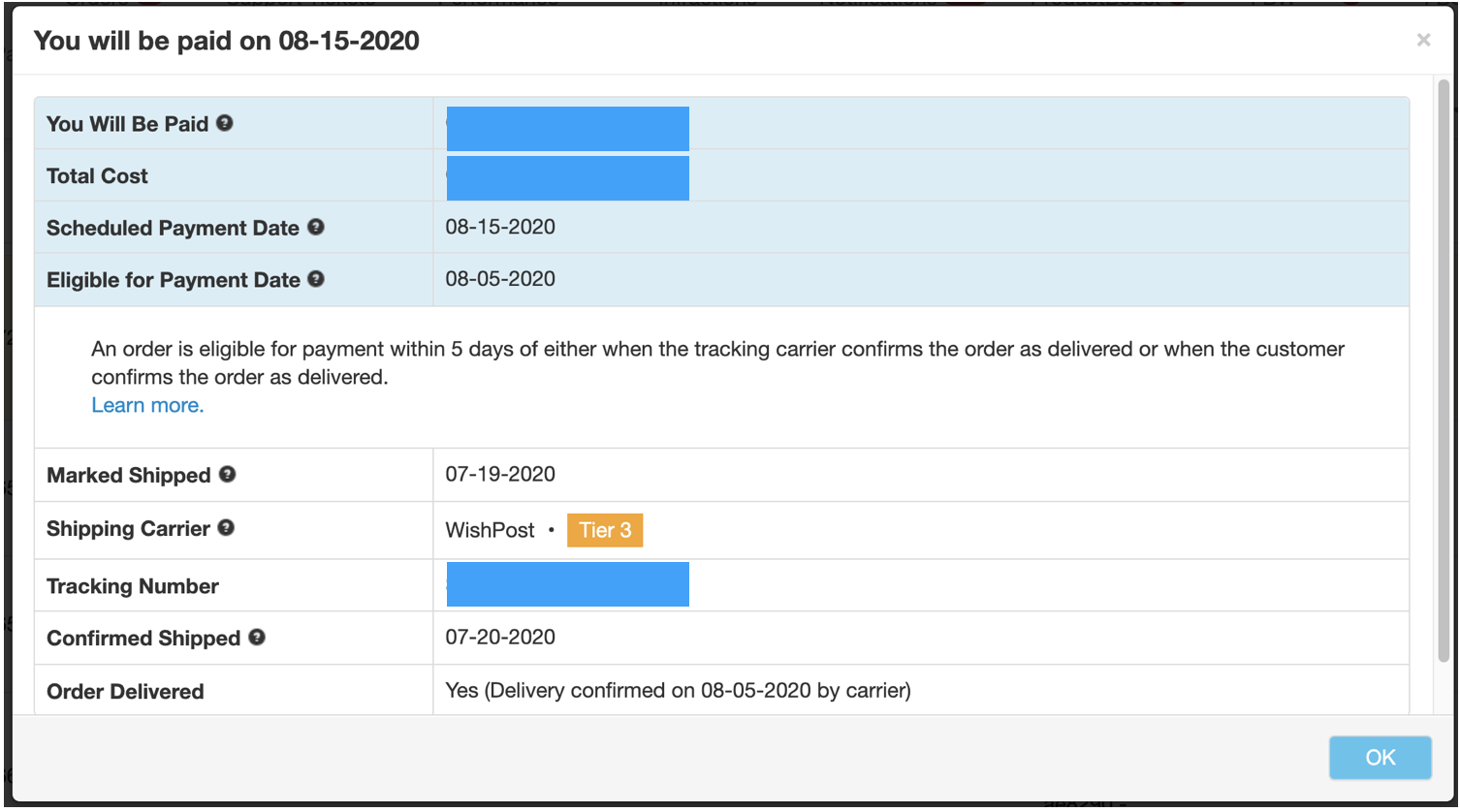Open the Learn more link
The height and width of the screenshot is (812, 1460).
147,405
